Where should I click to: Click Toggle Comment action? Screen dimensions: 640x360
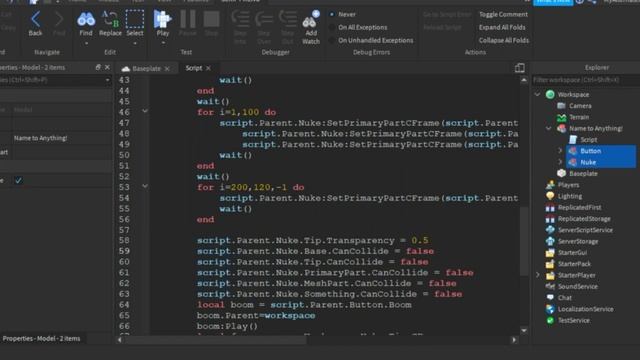tap(503, 14)
